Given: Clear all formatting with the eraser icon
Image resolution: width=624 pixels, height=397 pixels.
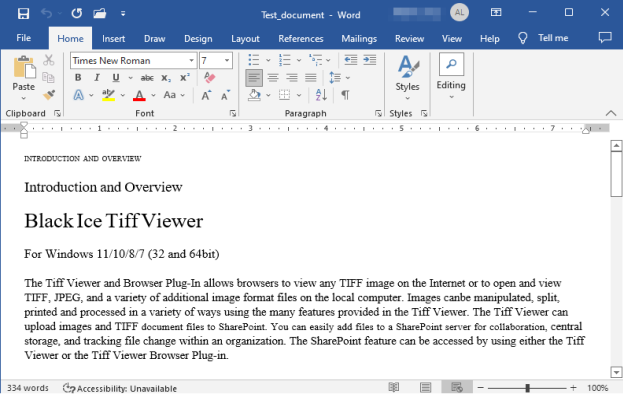Looking at the screenshot, I should click(x=209, y=77).
